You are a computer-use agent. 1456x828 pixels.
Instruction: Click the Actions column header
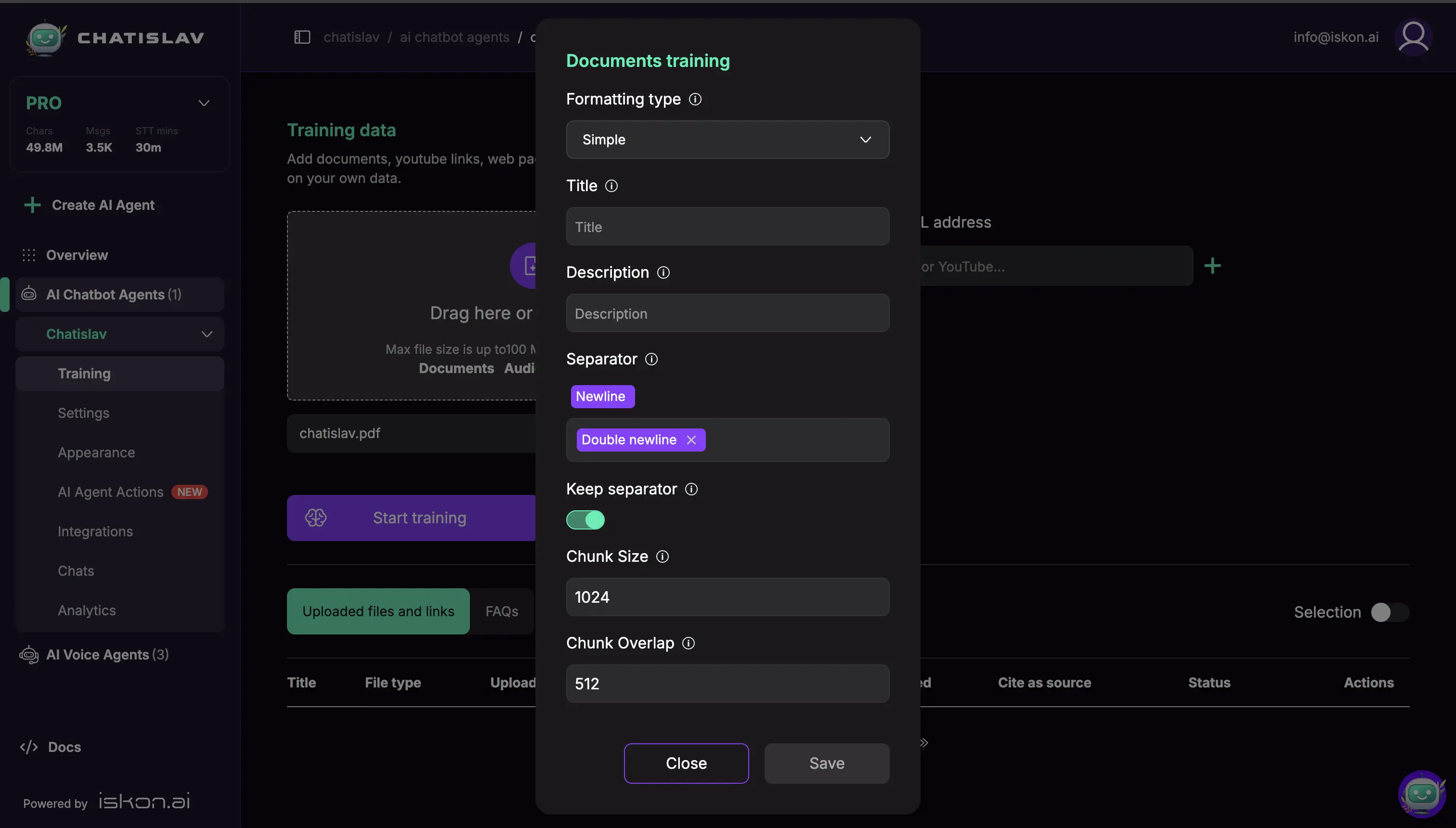point(1368,683)
